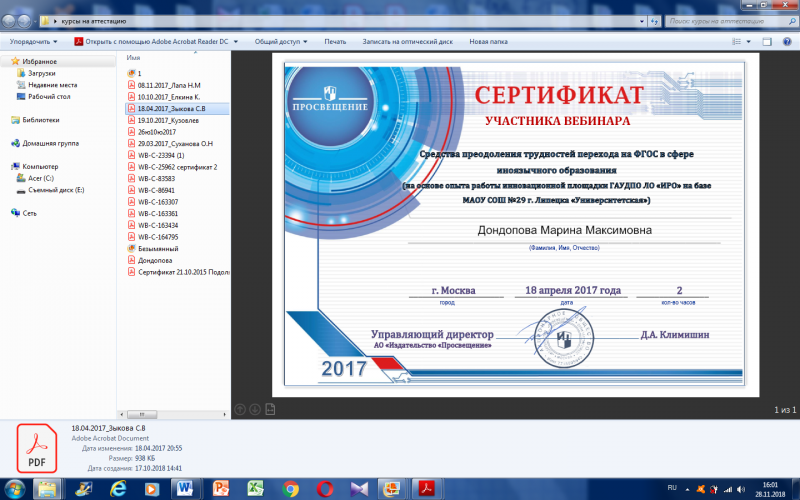Screen dimensions: 800x500
Task: Click Записать на оптический диск
Action: (408, 42)
